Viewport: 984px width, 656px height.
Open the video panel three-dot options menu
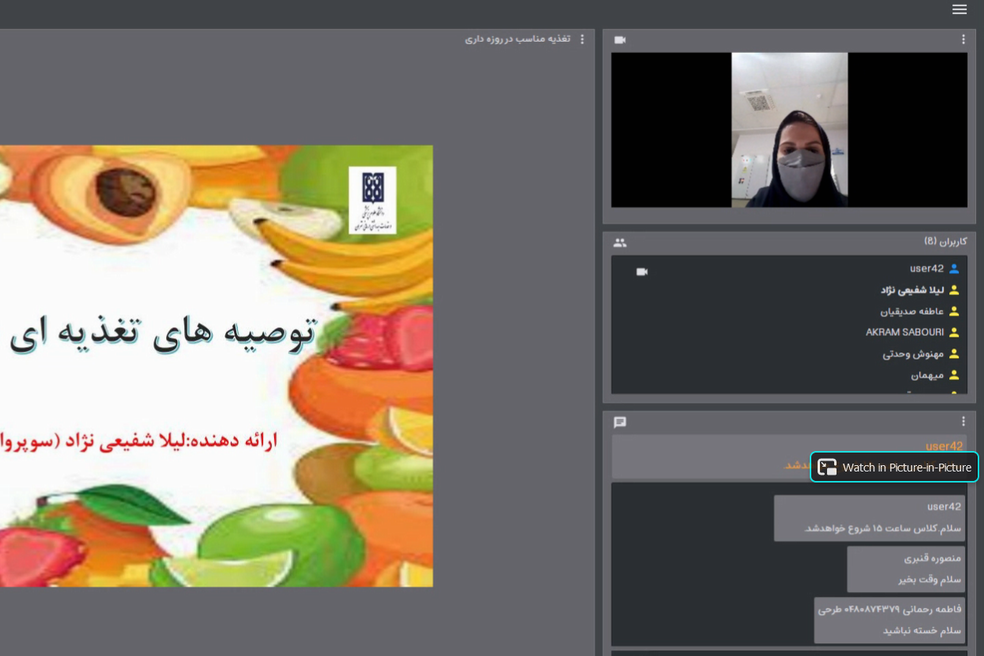click(963, 40)
